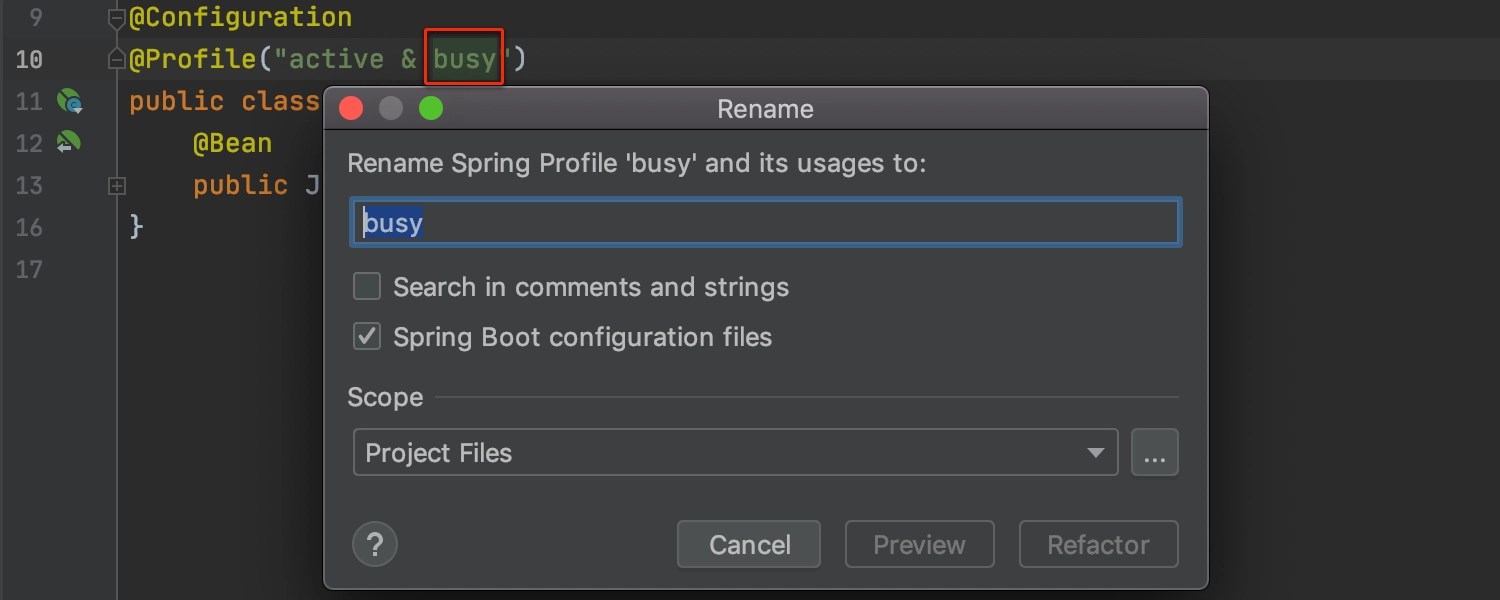The image size is (1500, 600).
Task: Expand the folded method using the plus icon
Action: [x=117, y=185]
